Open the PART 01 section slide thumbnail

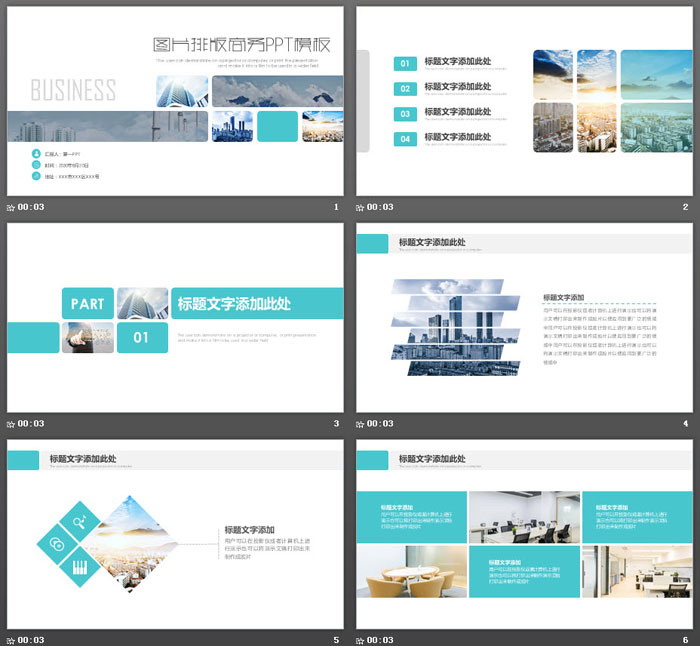(175, 317)
